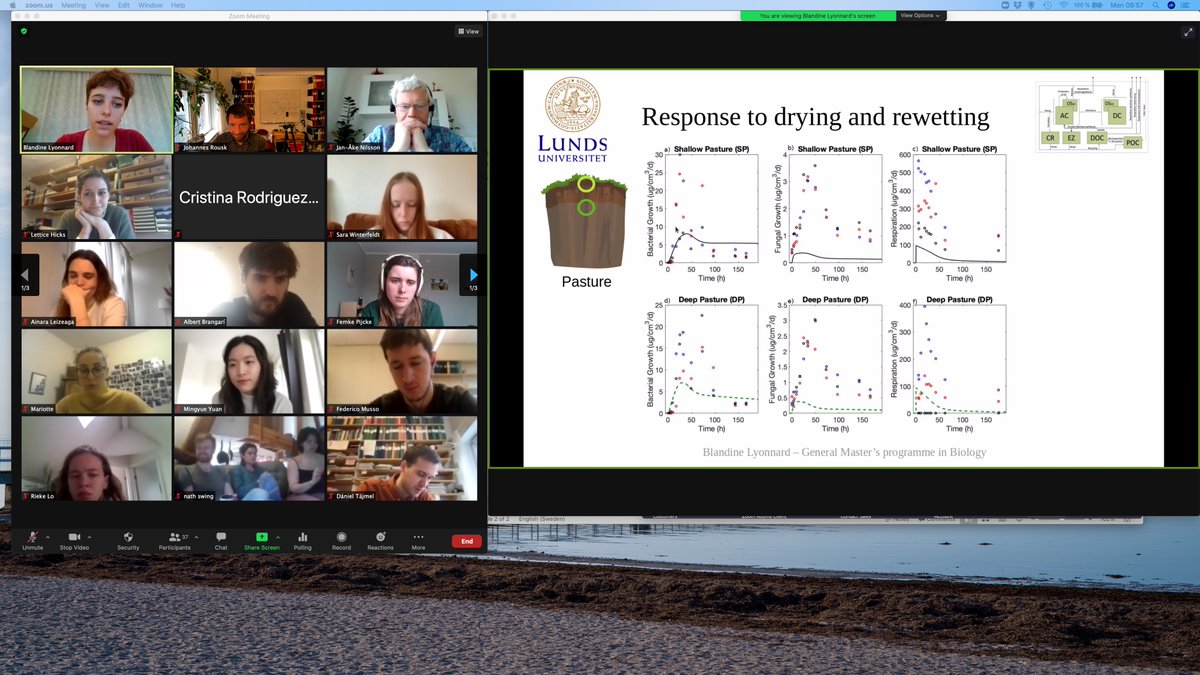Select Johannes Rousk's video tile

tap(249, 110)
